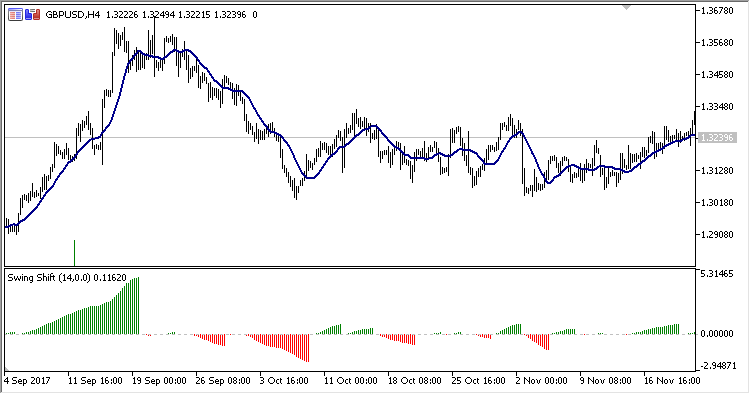Click the 9 Nov 08:00 time label
The width and height of the screenshot is (750, 394).
point(606,381)
